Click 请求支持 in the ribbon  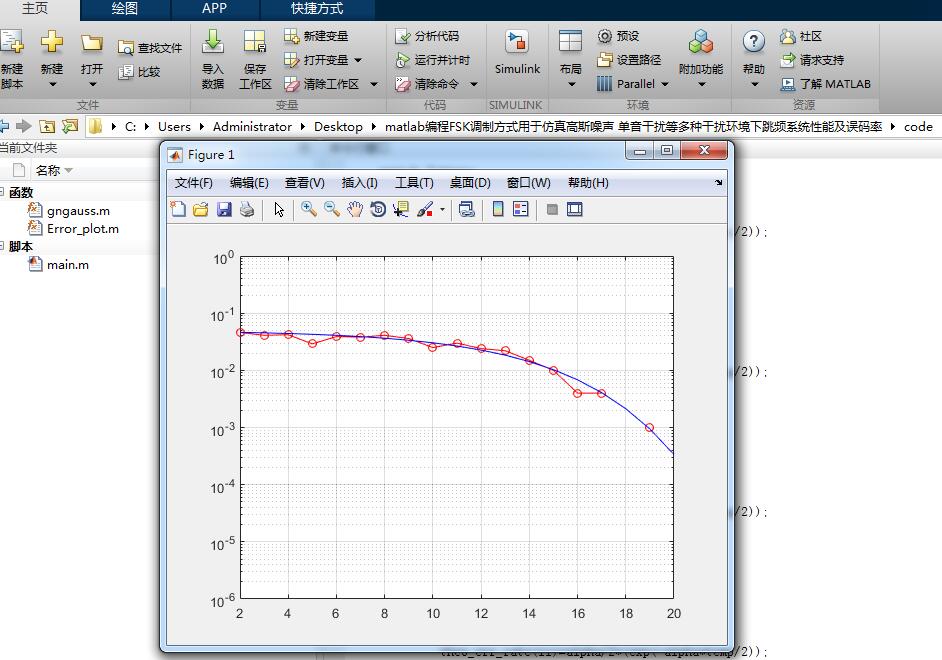coord(812,60)
